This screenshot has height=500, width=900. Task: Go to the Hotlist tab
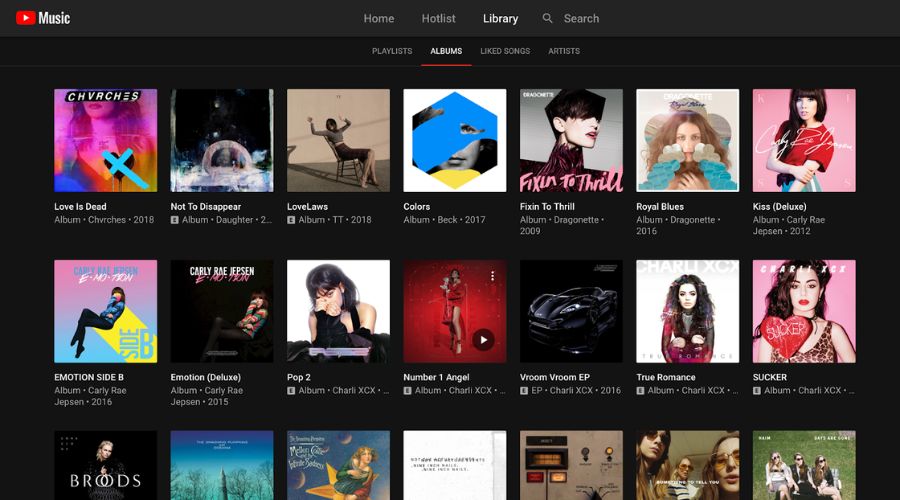[x=439, y=18]
